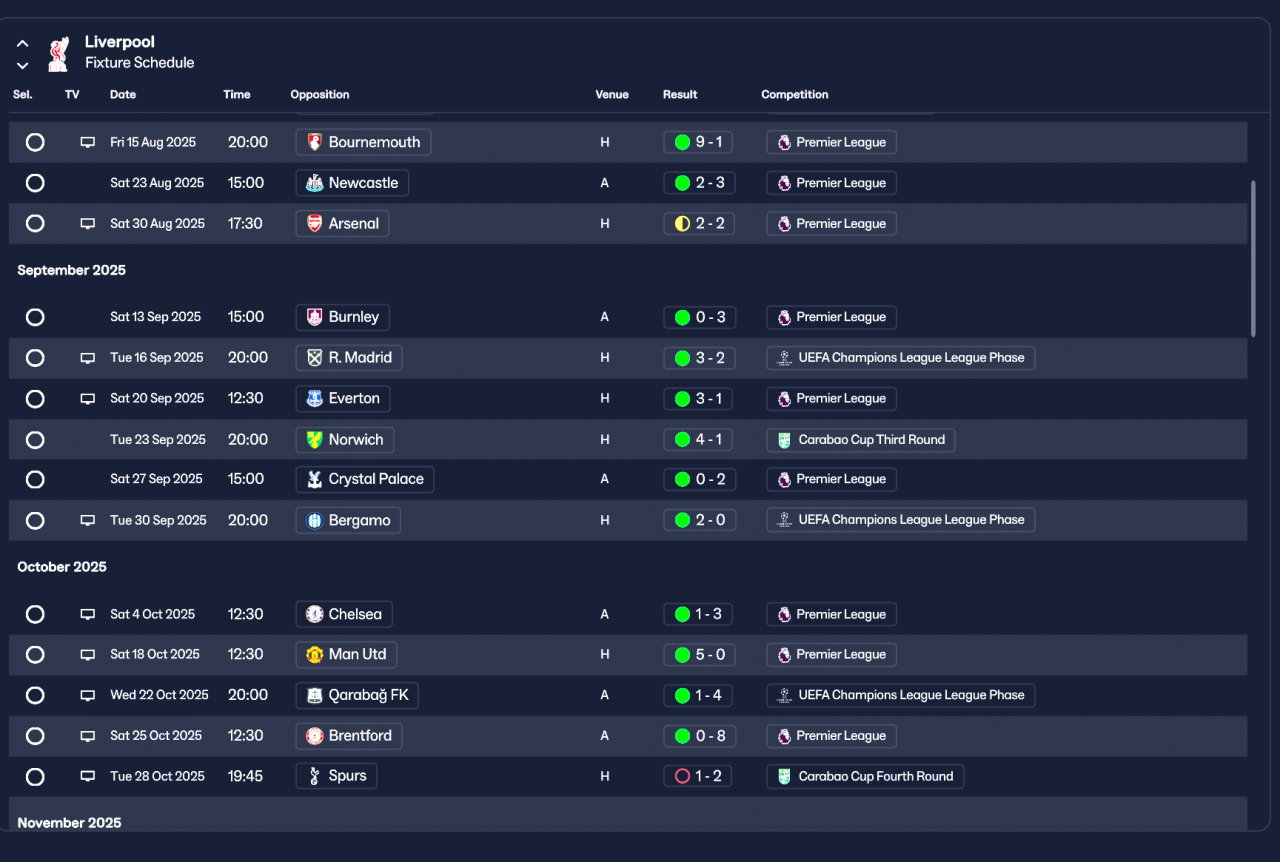Click the Brentford opposition button
The image size is (1280, 862).
tap(349, 735)
